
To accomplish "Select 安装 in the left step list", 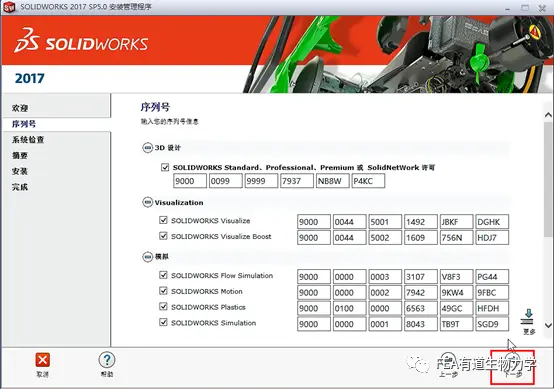I will [x=20, y=171].
